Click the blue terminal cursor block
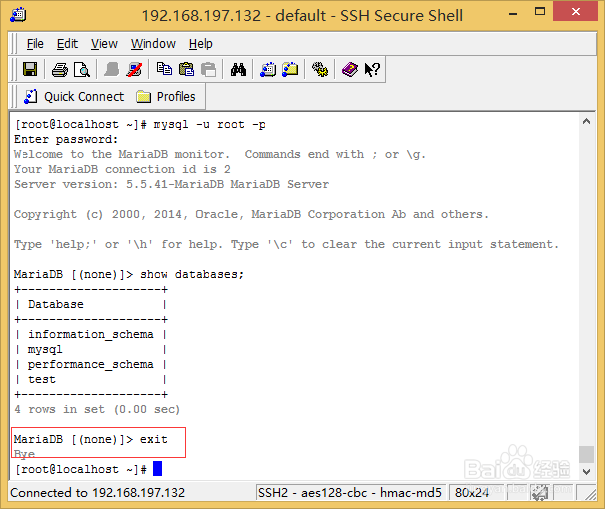This screenshot has width=605, height=509. (157, 469)
